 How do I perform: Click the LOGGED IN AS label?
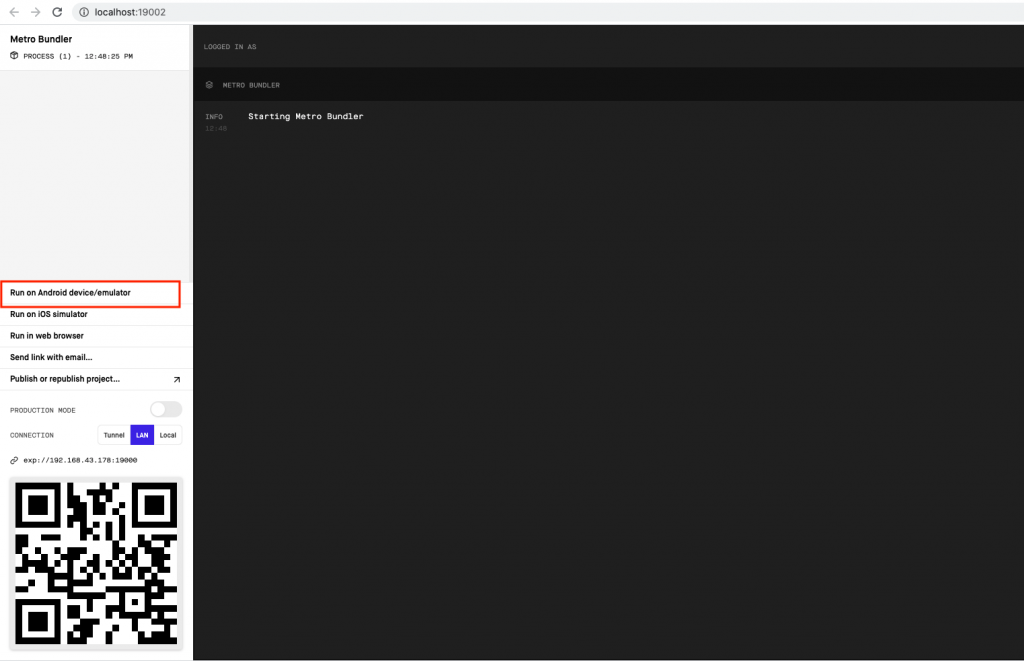point(230,47)
